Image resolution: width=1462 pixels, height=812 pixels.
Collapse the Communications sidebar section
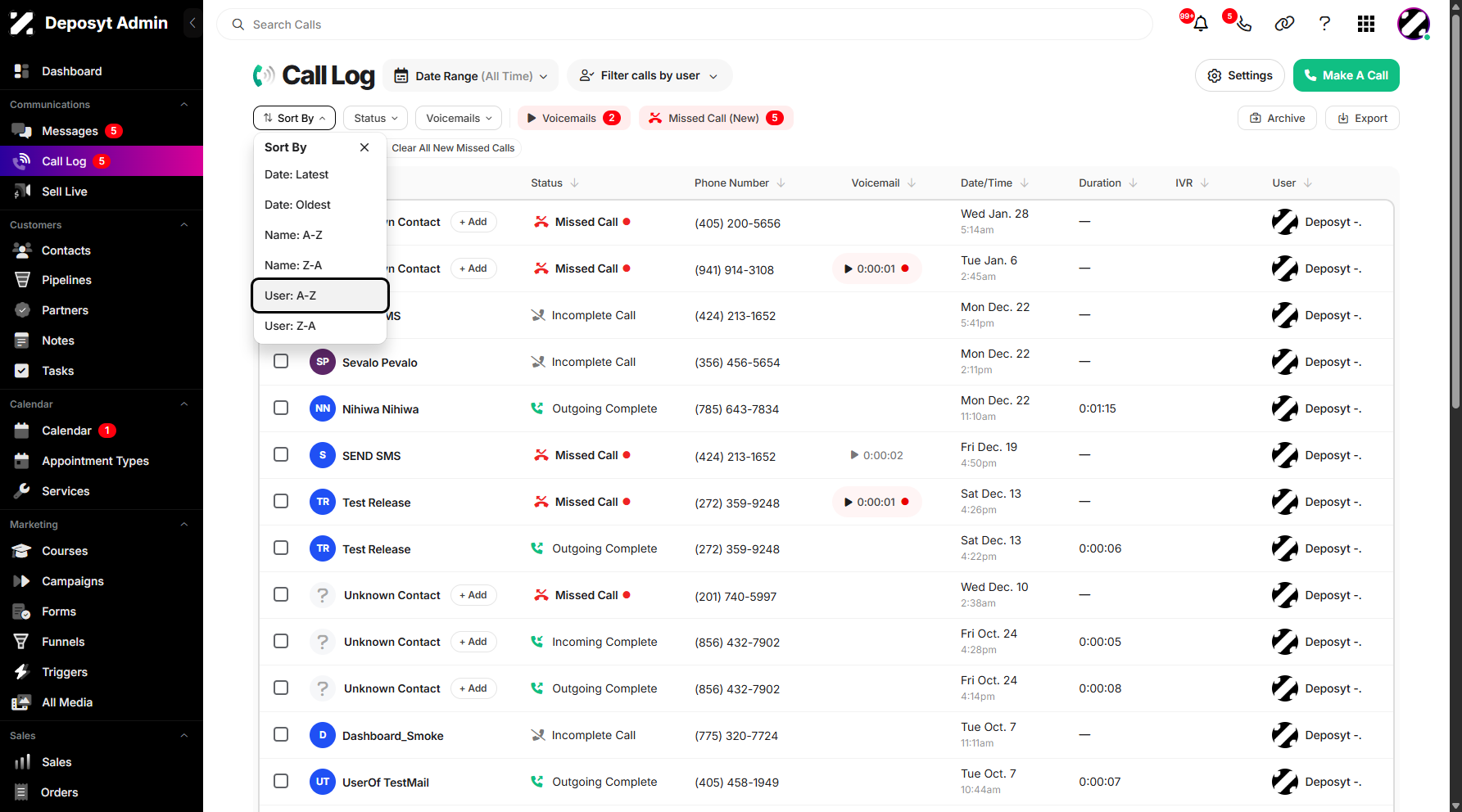(184, 105)
